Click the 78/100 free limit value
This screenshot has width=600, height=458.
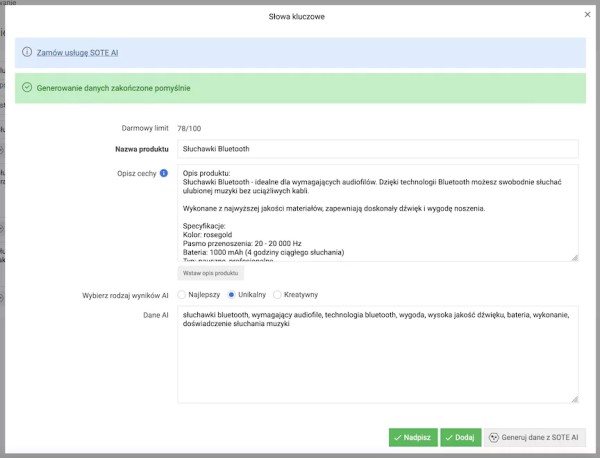click(189, 128)
